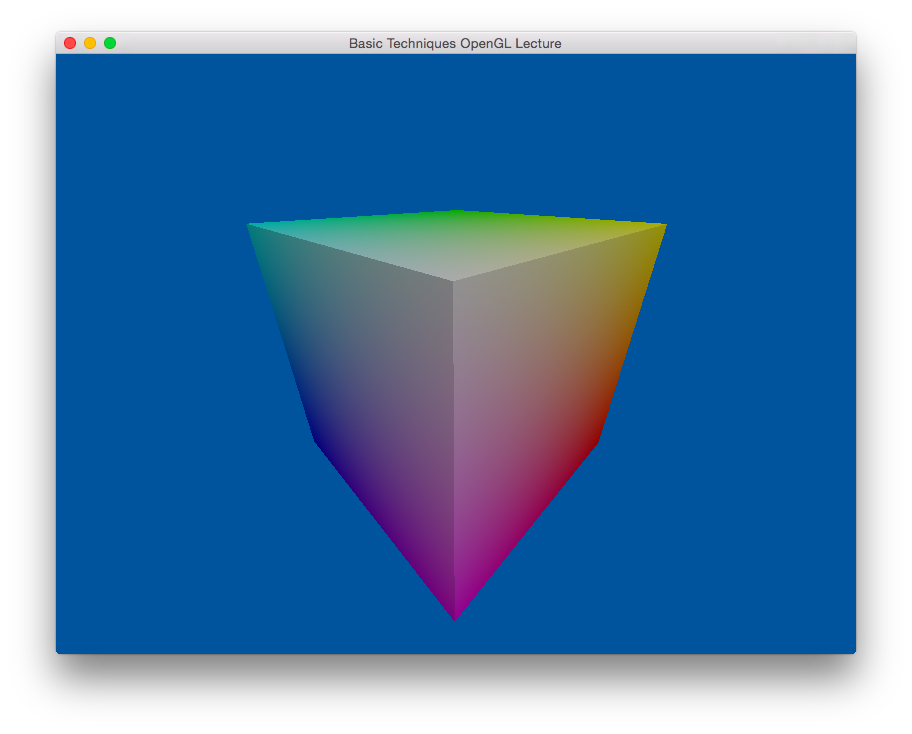Viewport: 912px width, 734px height.
Task: Click the green zoom button in title bar
Action: coord(110,43)
